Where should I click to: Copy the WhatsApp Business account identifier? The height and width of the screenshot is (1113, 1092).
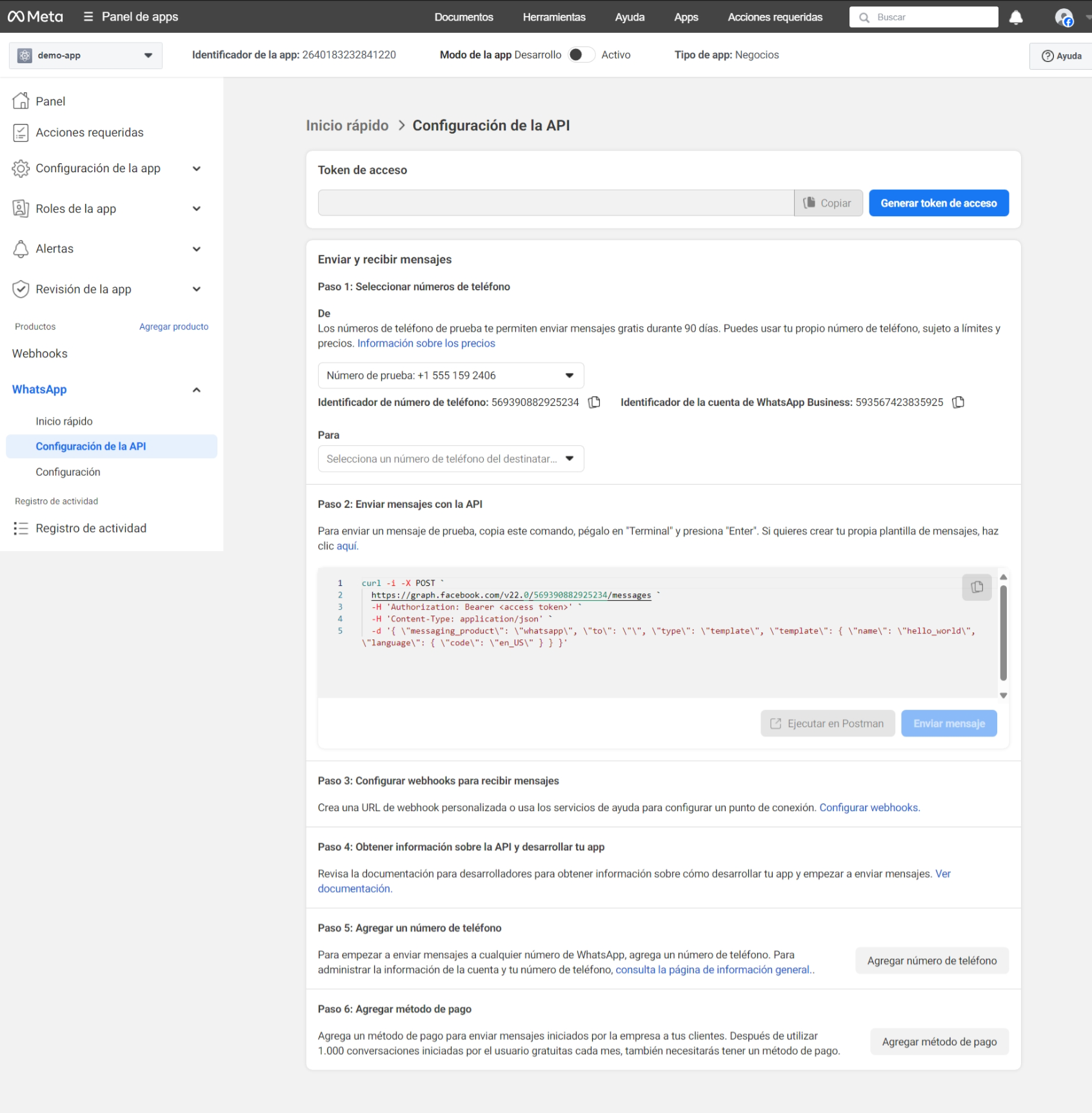(958, 403)
